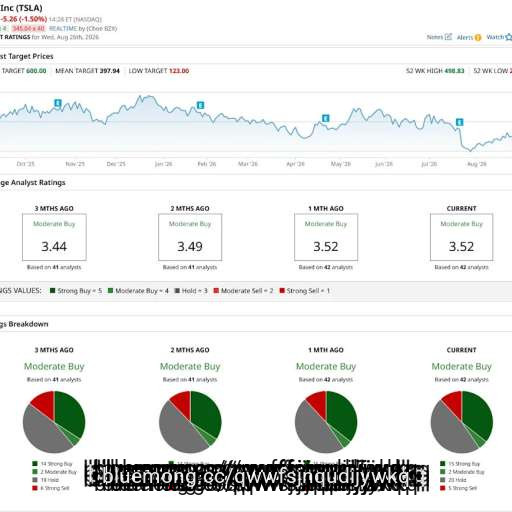Click the Strong Buy = 5 legend swatch

click(x=52, y=291)
